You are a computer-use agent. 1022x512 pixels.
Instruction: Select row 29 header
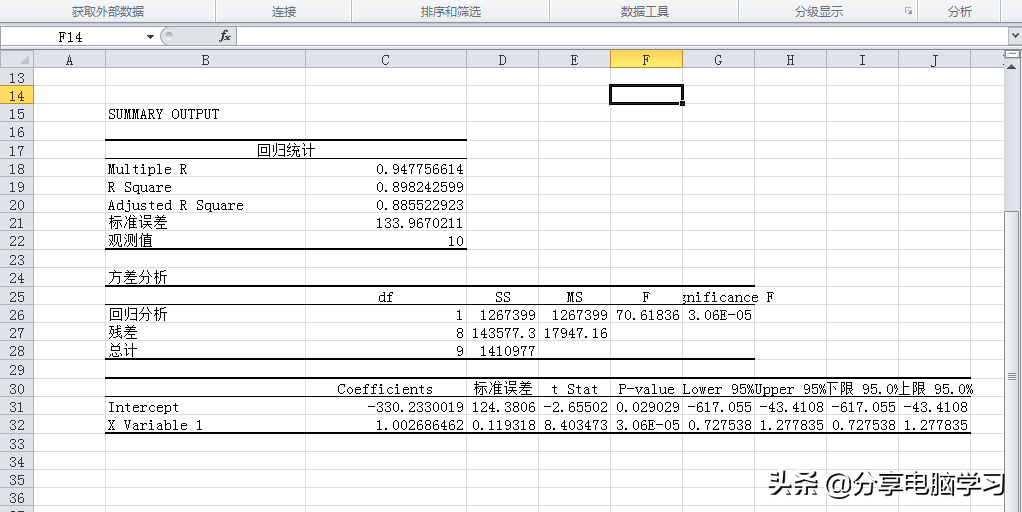[17, 369]
